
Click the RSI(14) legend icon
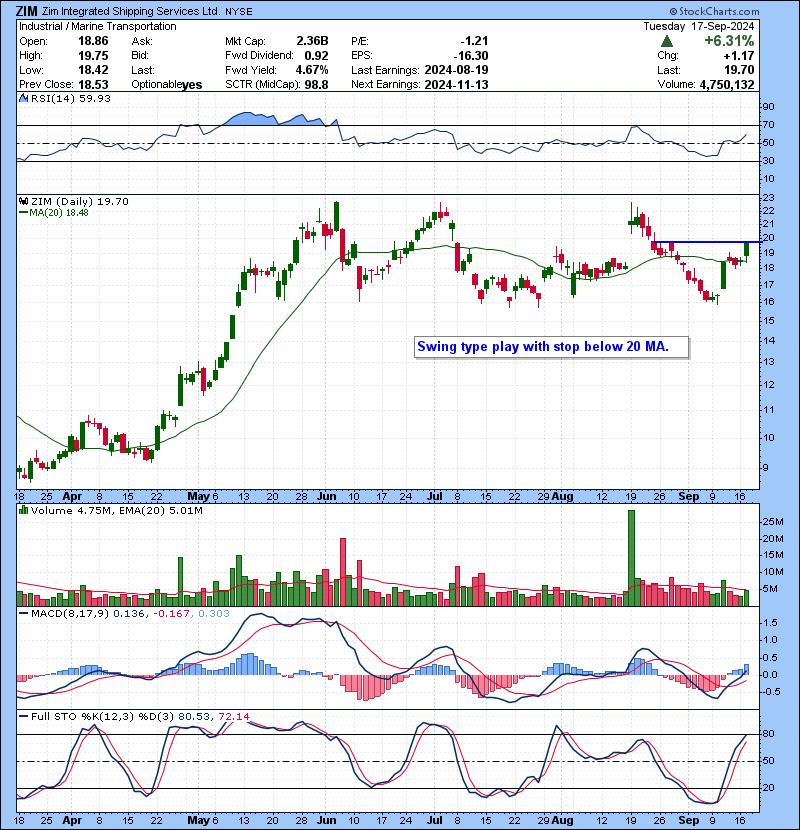point(24,98)
